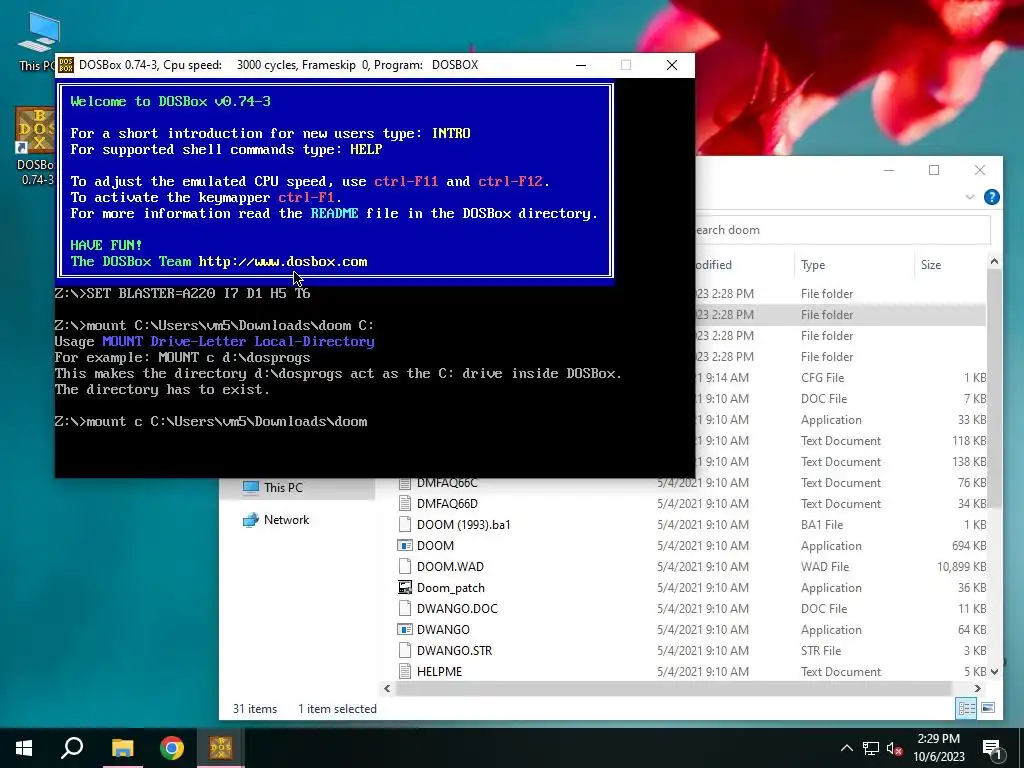Click the HELPME document icon
This screenshot has height=768, width=1024.
[405, 671]
